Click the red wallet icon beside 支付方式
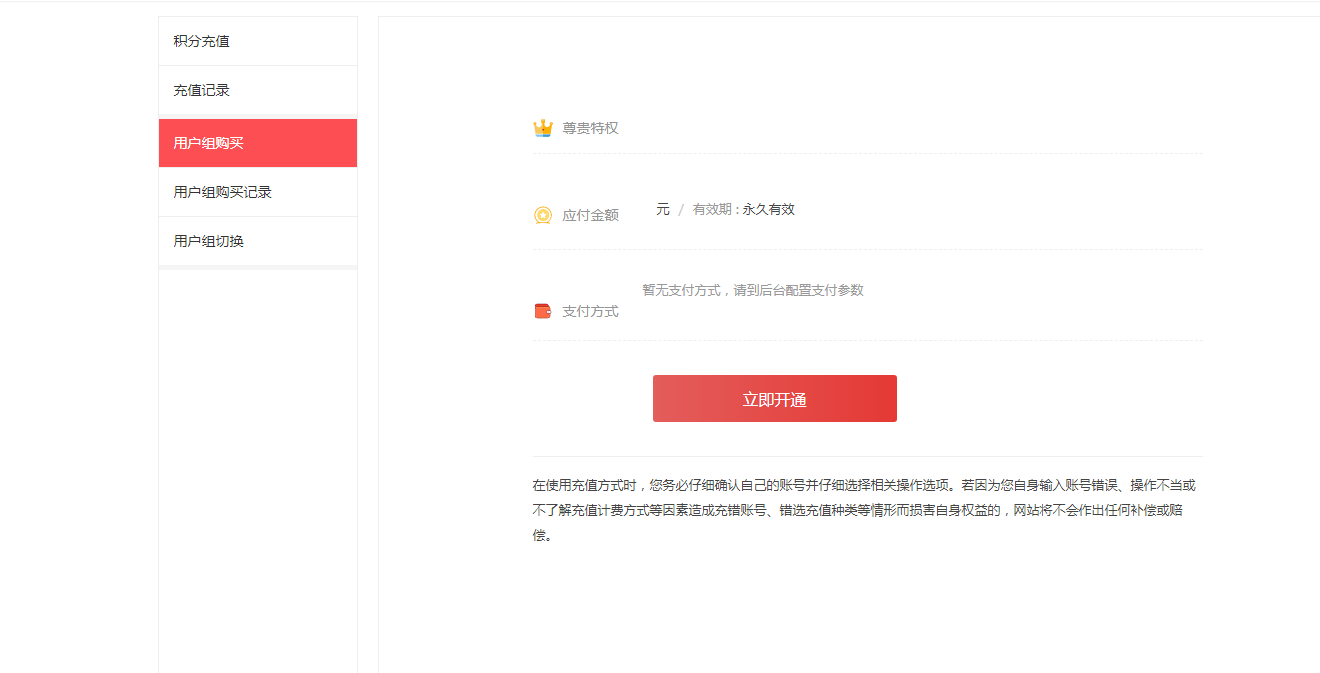 543,311
